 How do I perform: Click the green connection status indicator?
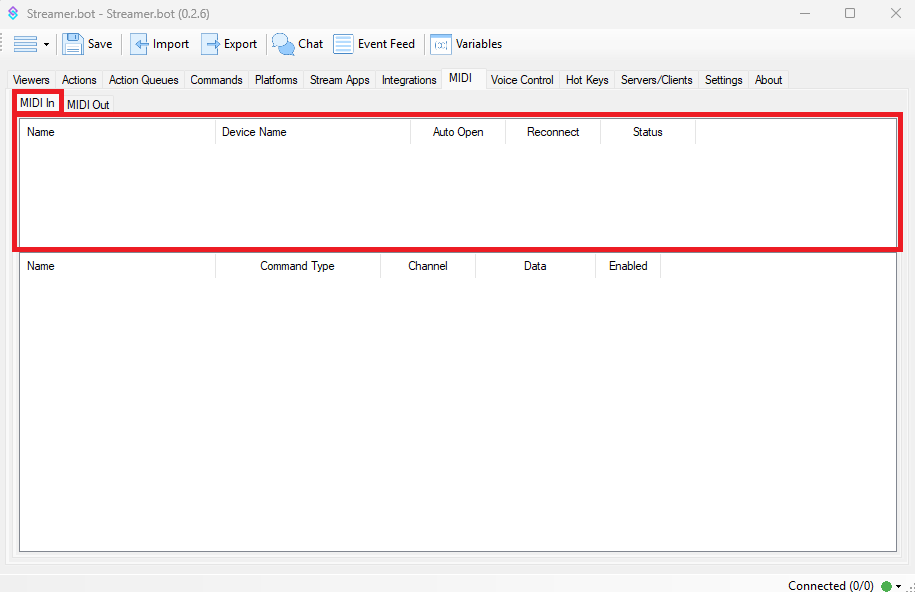[x=886, y=586]
